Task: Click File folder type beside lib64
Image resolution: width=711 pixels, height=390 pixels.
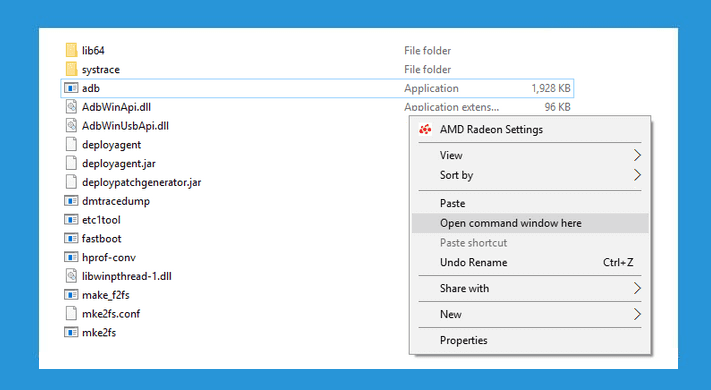Action: coord(428,51)
